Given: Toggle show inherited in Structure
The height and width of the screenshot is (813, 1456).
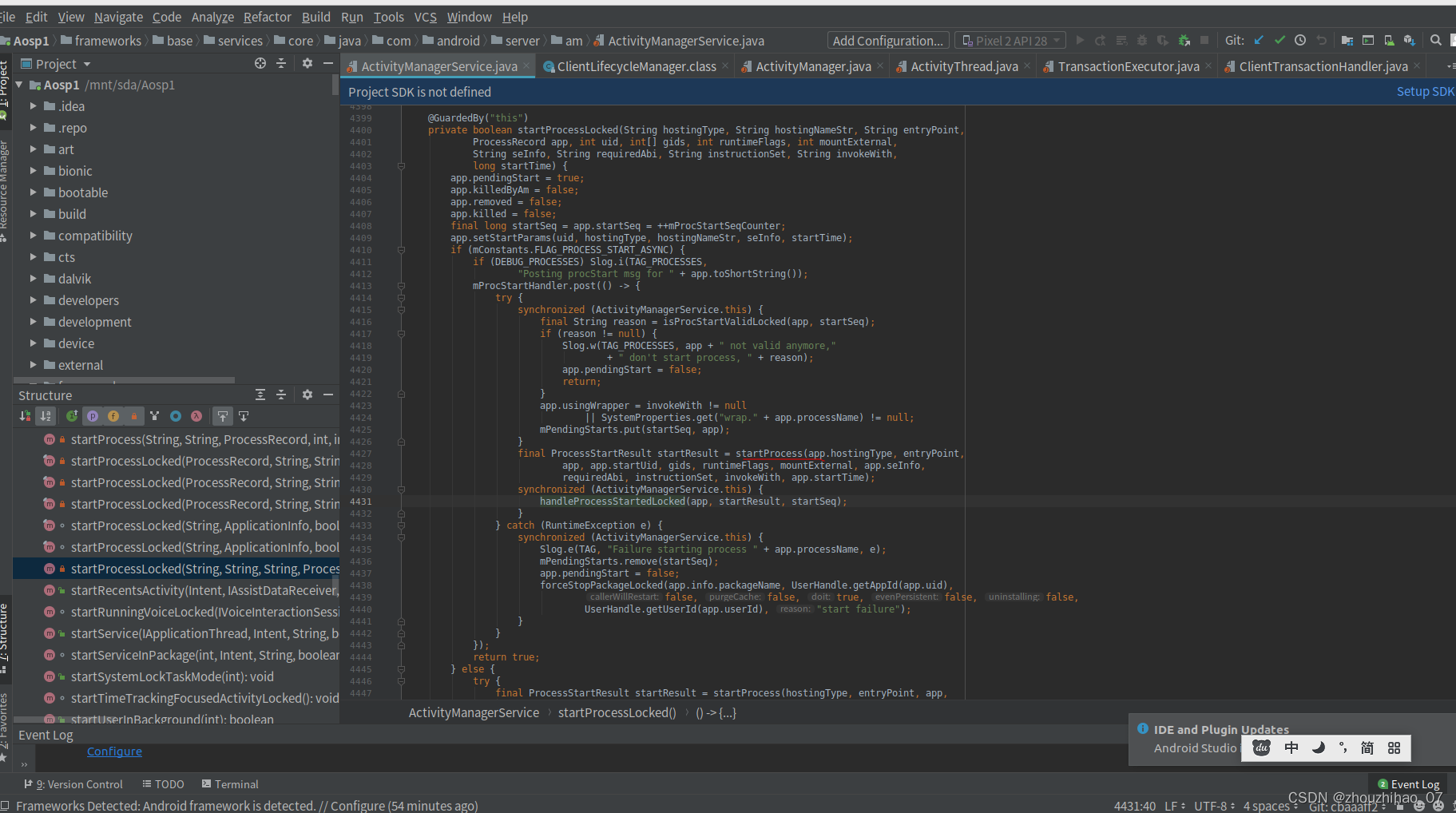Looking at the screenshot, I should [x=72, y=415].
